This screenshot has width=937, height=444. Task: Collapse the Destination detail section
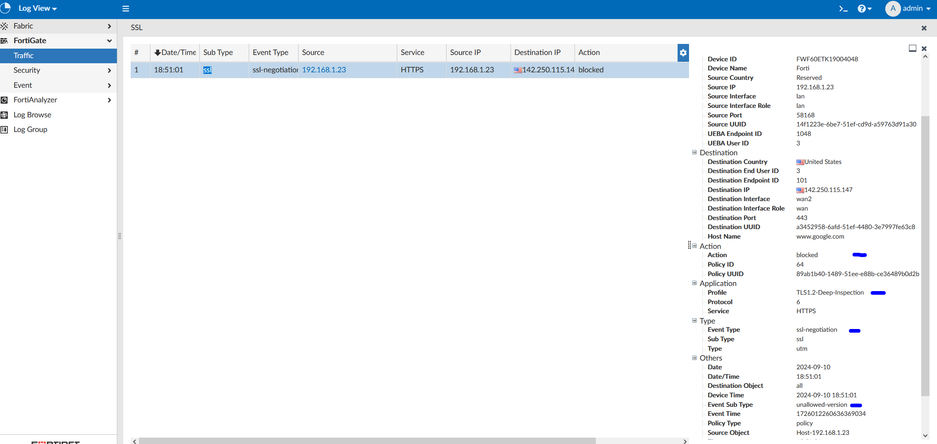click(x=694, y=152)
